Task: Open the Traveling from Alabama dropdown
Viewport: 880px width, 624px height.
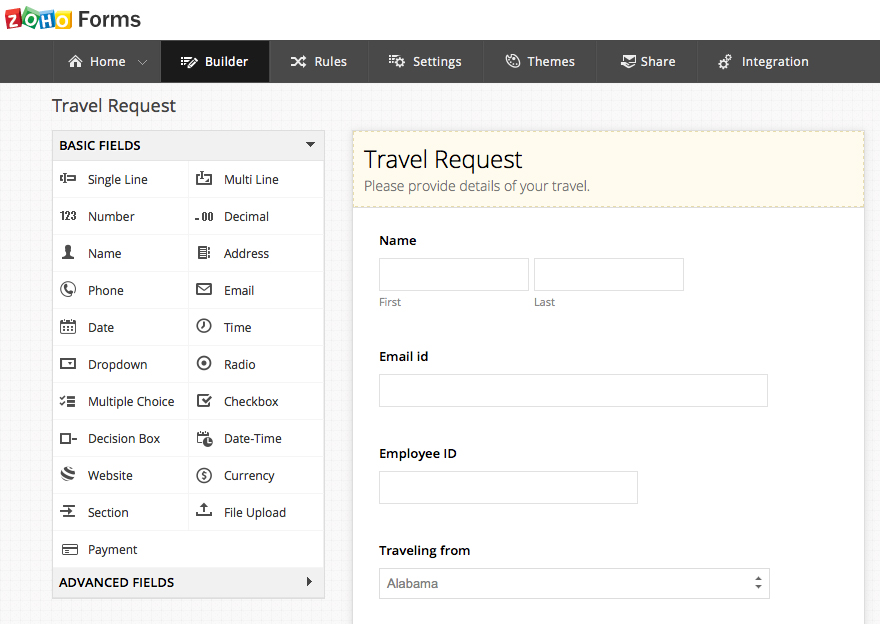Action: pos(574,584)
